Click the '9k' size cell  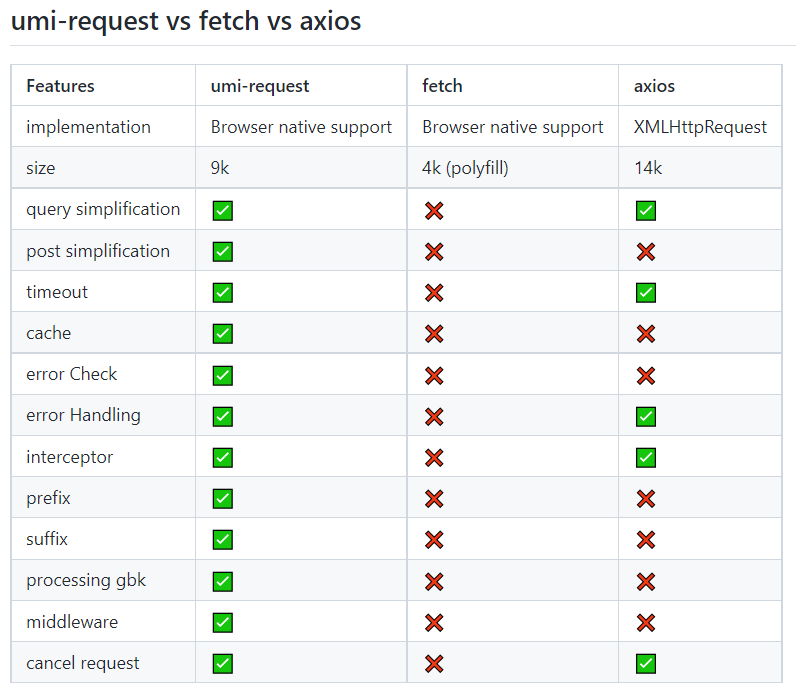click(220, 168)
